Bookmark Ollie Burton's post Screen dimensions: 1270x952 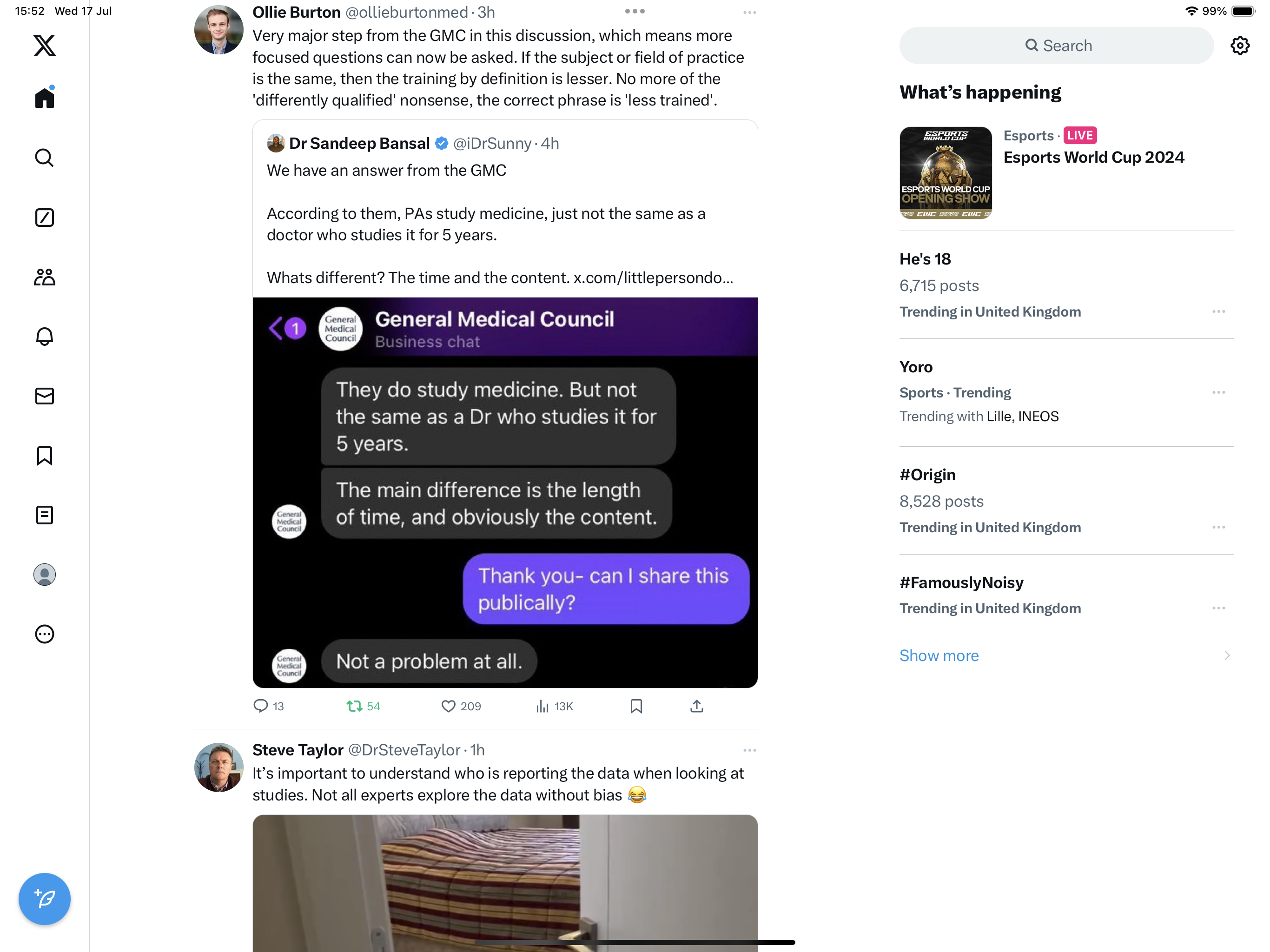(635, 706)
